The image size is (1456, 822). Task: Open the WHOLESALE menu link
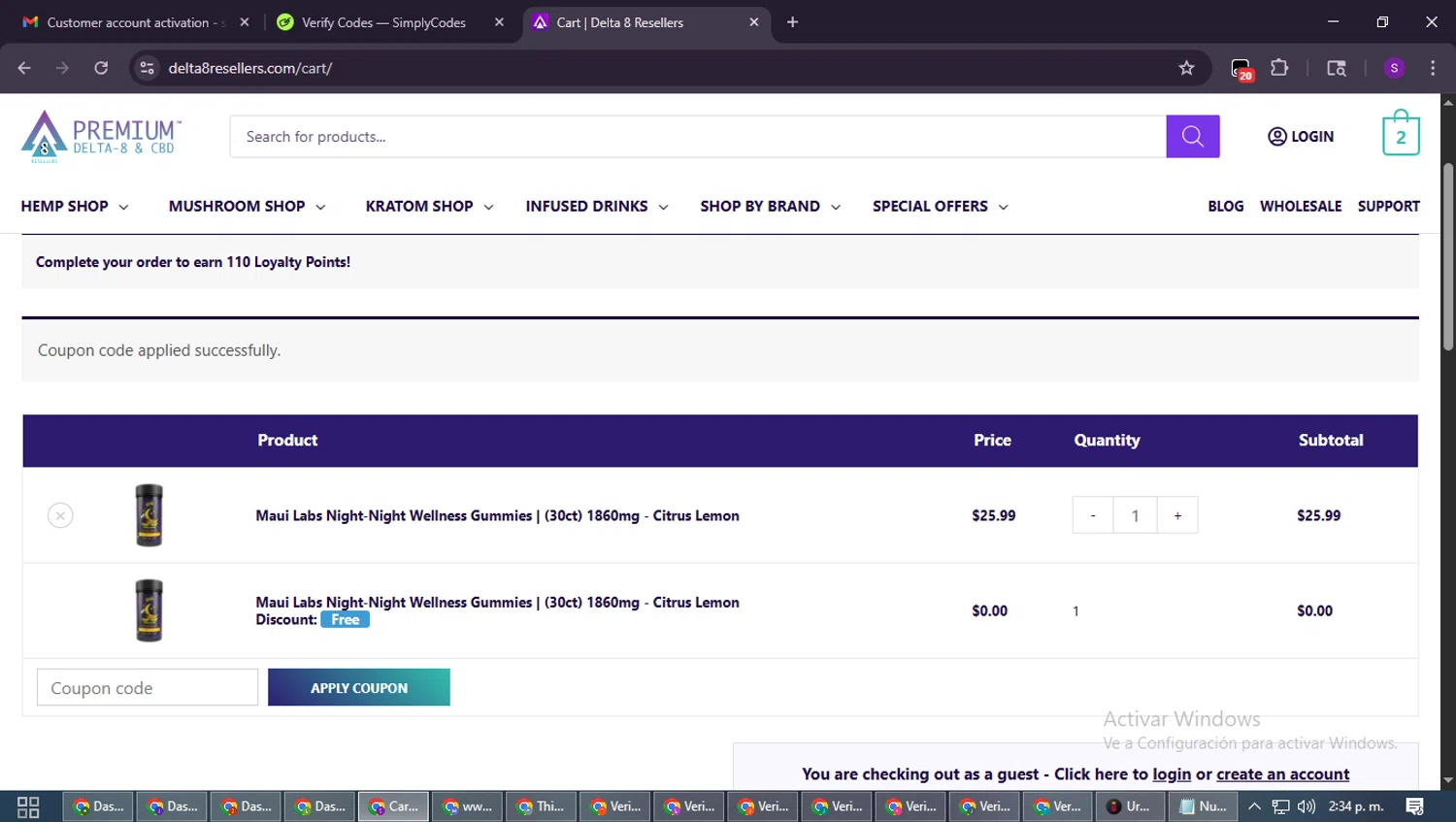coord(1301,207)
